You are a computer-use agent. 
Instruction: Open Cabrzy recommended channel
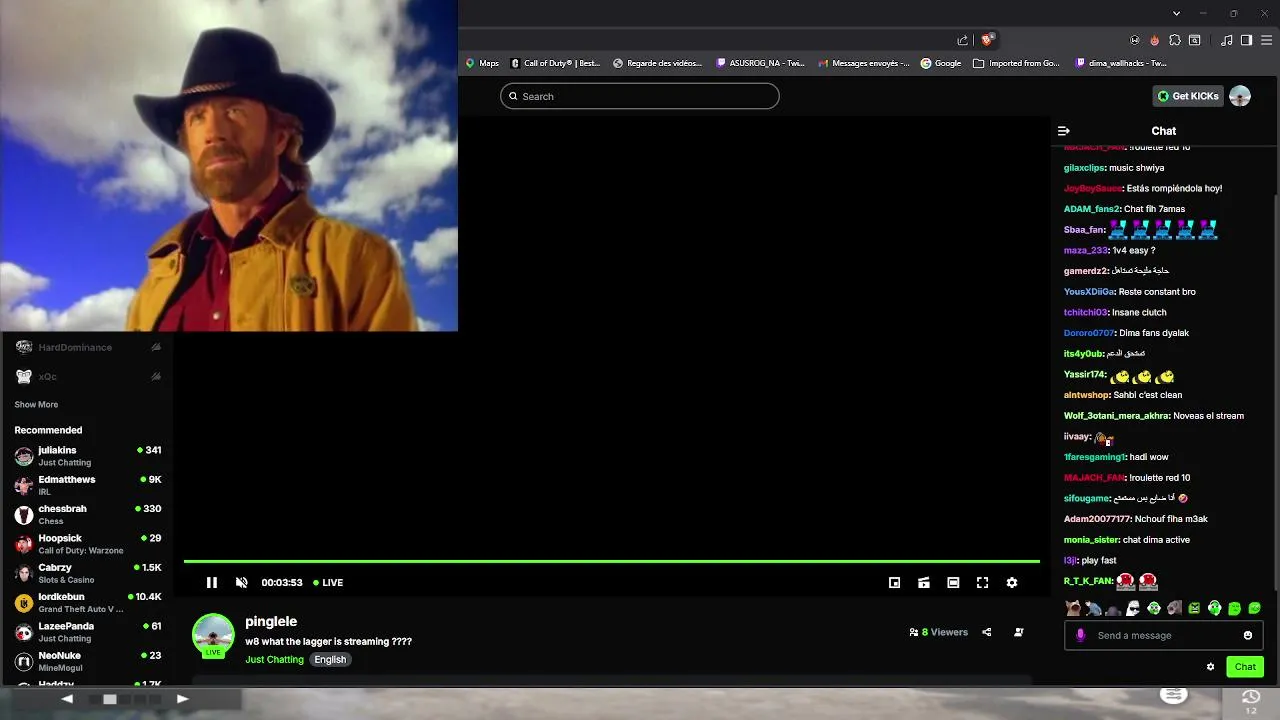point(88,573)
